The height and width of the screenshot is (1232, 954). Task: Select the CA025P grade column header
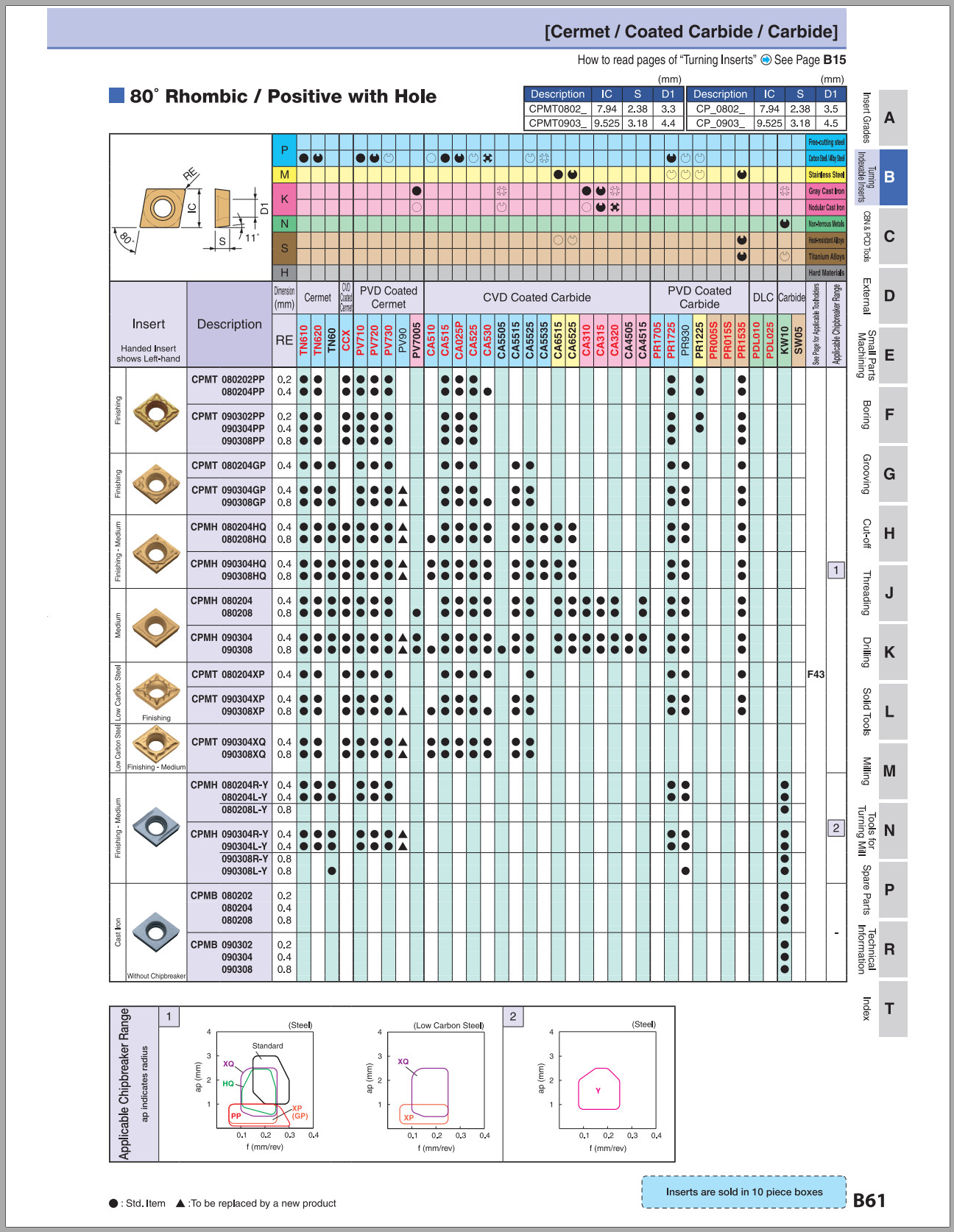(459, 341)
